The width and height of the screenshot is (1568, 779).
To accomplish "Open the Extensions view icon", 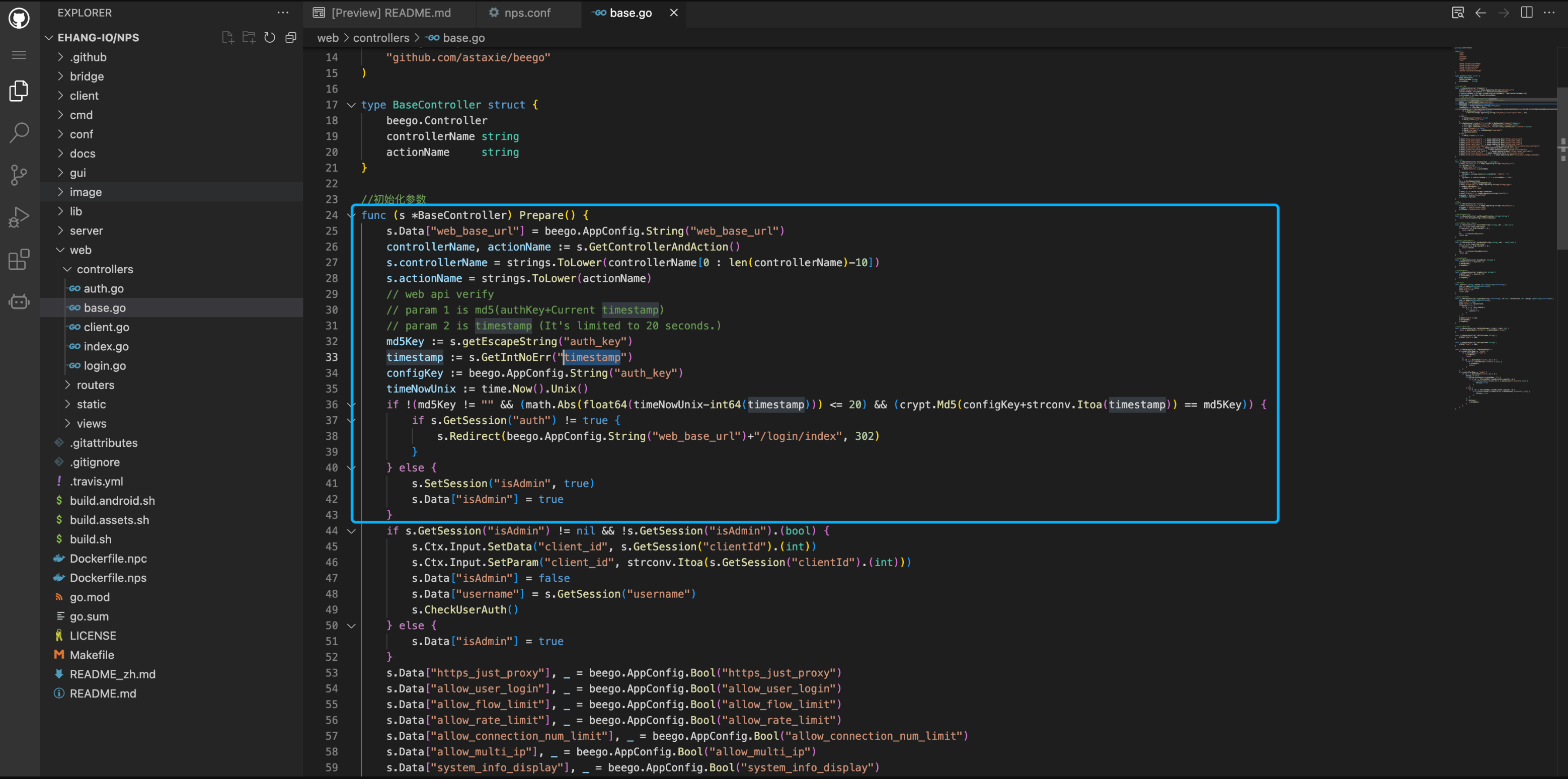I will click(19, 259).
